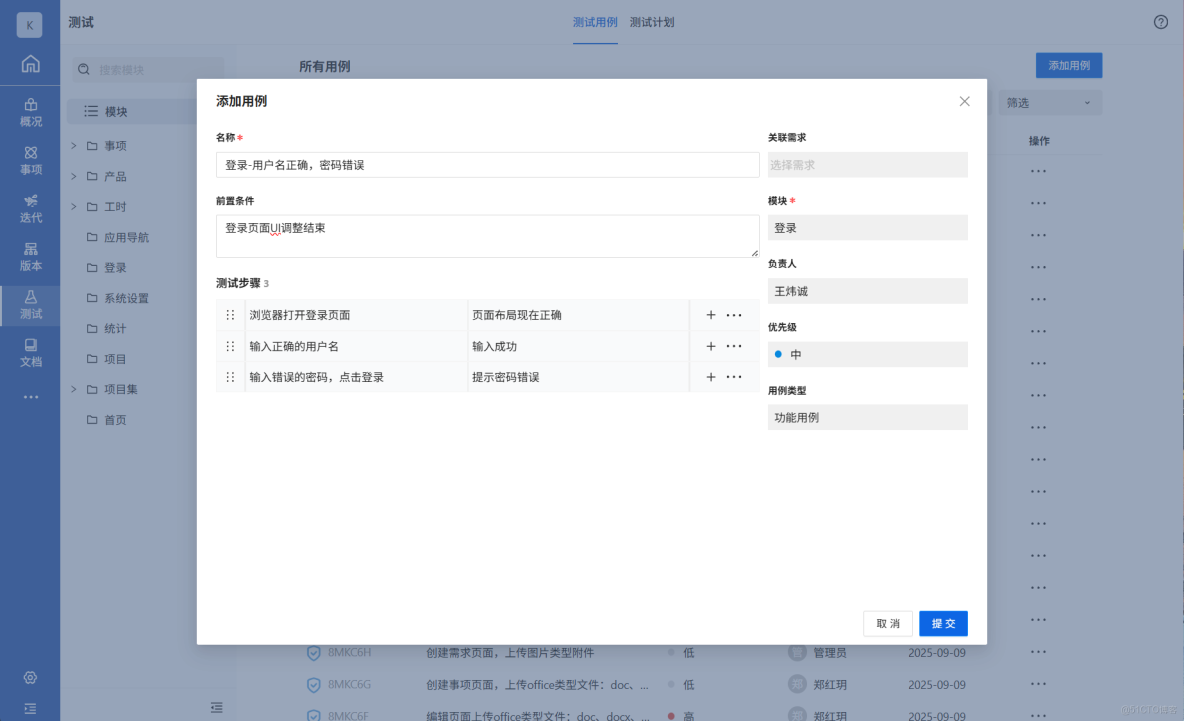Open the 关联需求 selection dropdown

coord(866,164)
